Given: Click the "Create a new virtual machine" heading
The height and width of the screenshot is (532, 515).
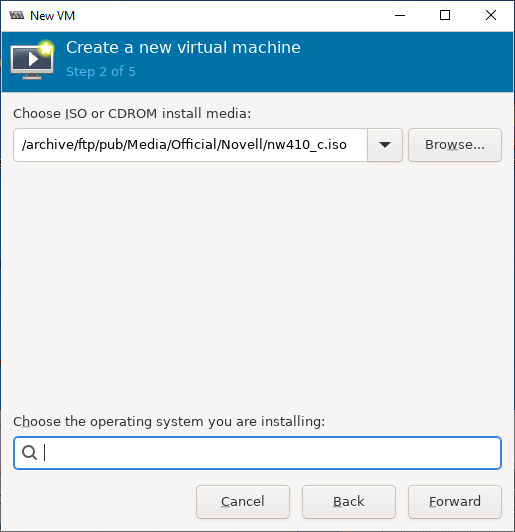Looking at the screenshot, I should coord(183,48).
